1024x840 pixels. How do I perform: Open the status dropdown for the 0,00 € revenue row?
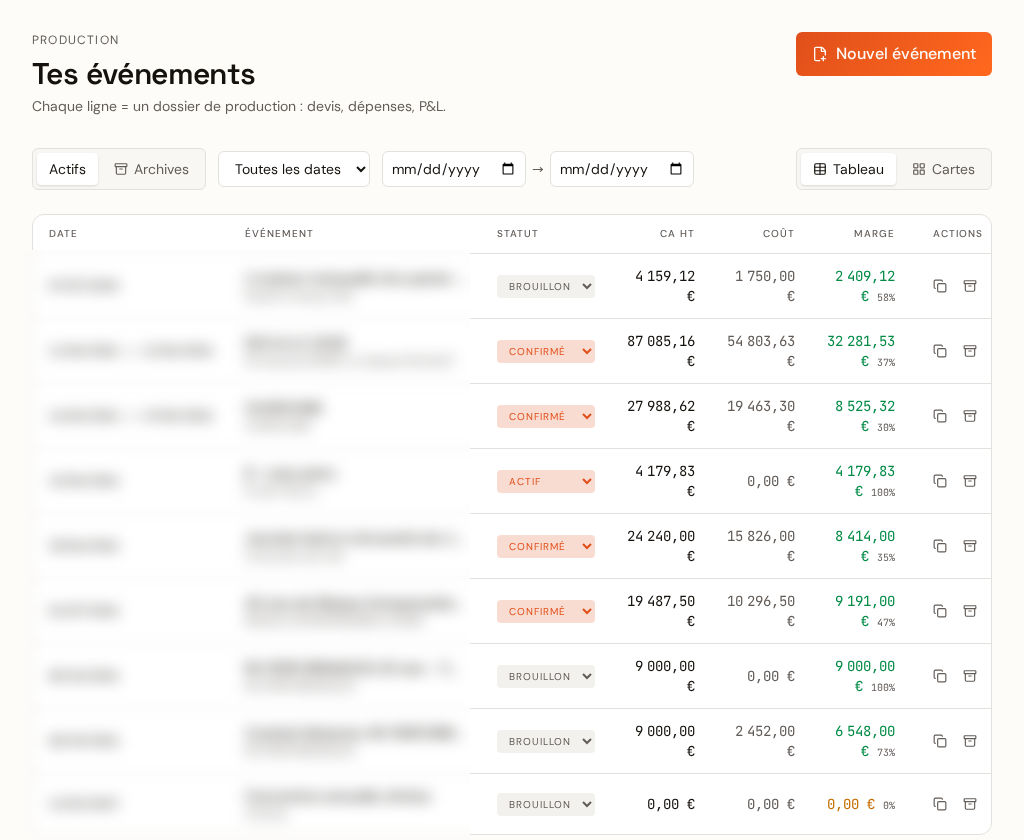(x=545, y=804)
